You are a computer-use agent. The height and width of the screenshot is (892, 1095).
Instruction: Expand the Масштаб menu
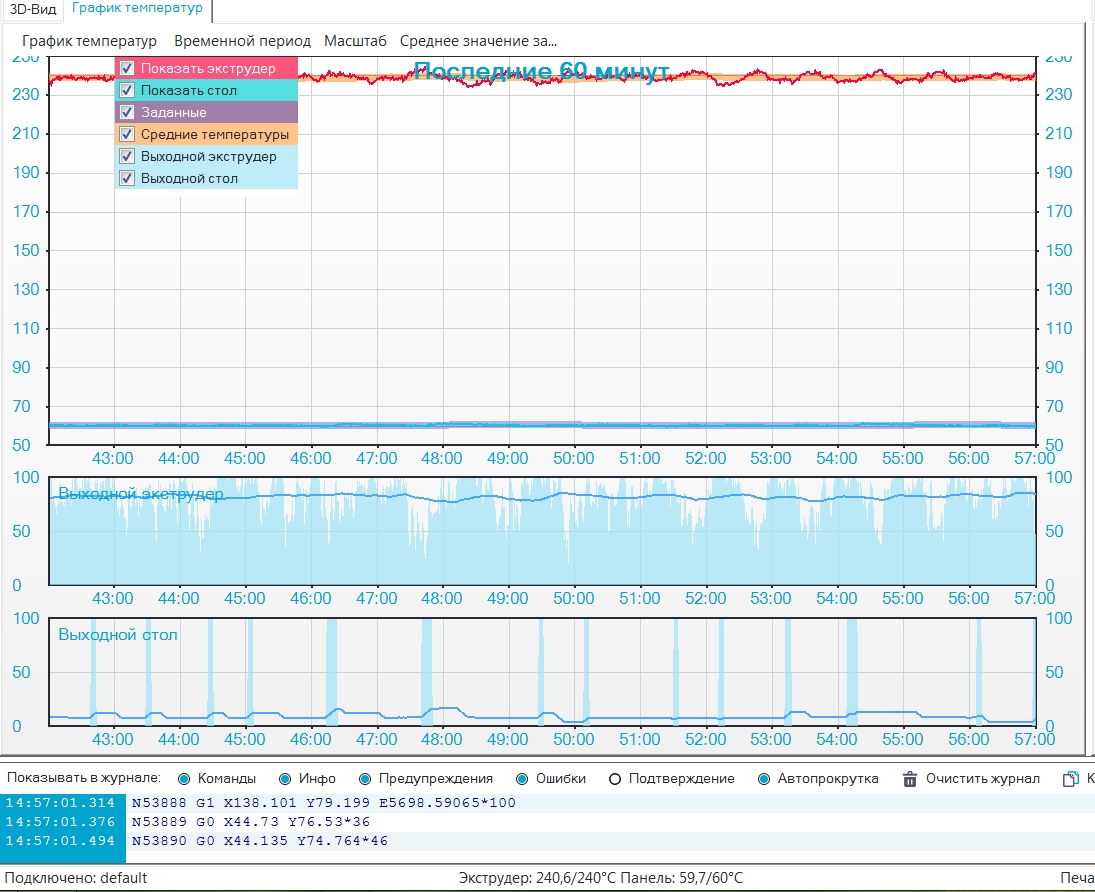[355, 41]
